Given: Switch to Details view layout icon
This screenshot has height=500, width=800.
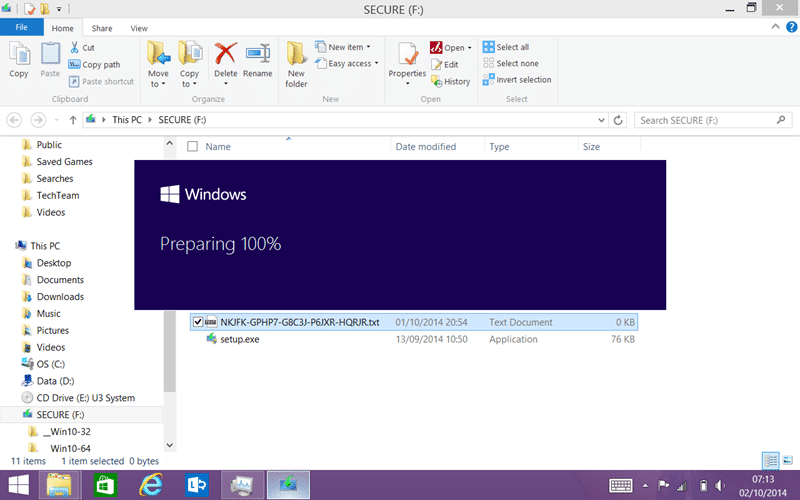Looking at the screenshot, I should [x=770, y=461].
